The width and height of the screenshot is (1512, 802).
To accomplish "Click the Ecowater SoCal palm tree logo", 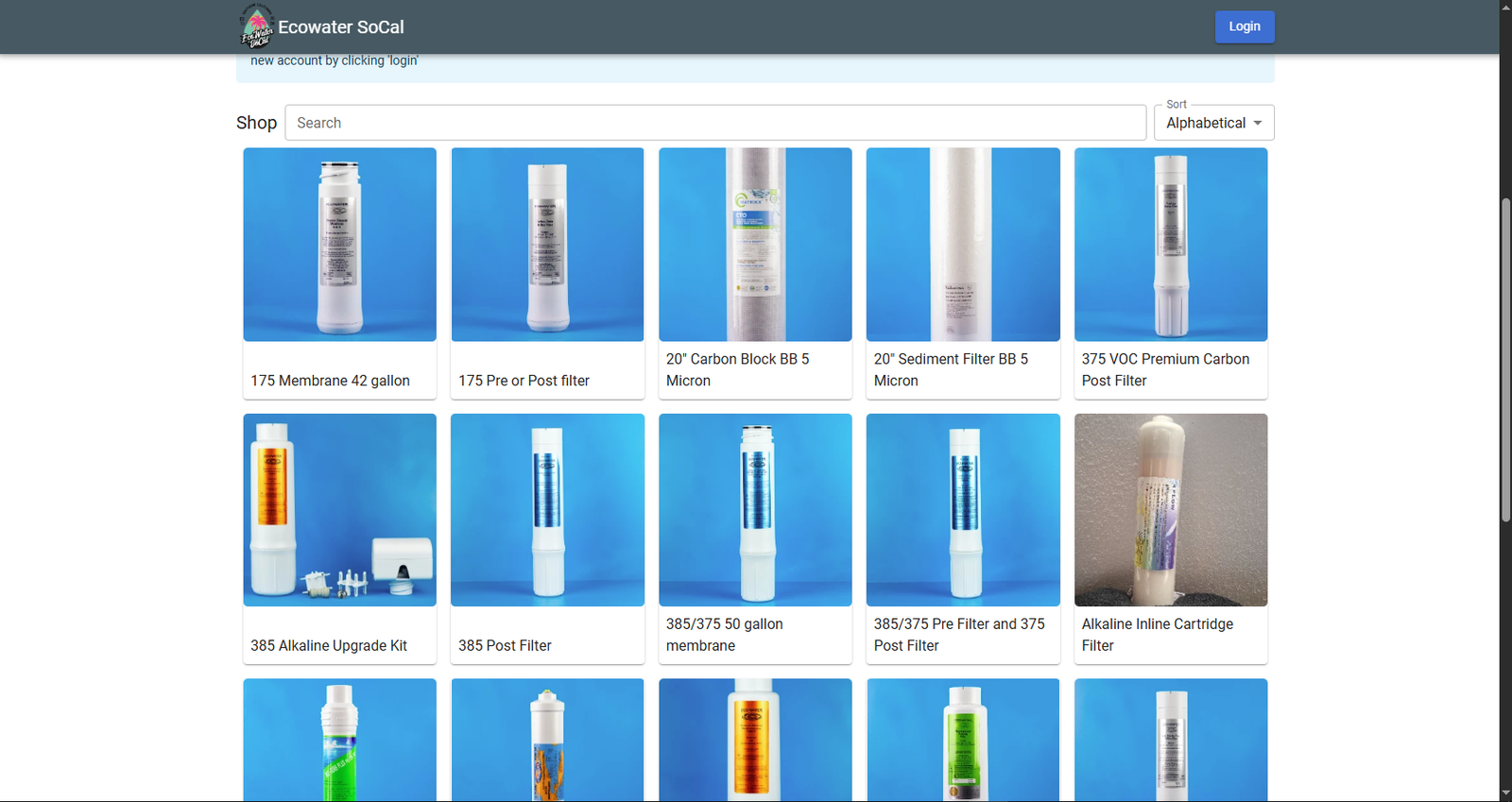I will pyautogui.click(x=256, y=26).
